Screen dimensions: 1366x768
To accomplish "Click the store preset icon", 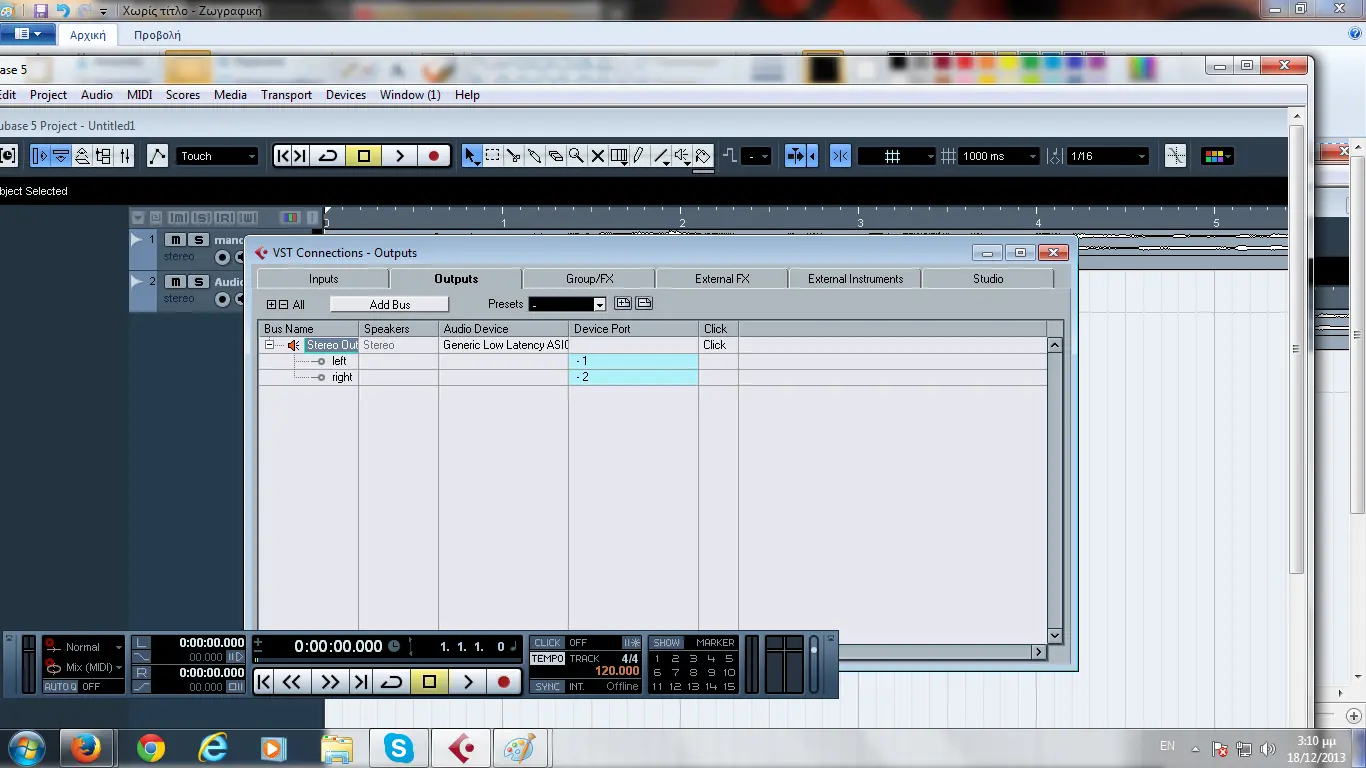I will pos(623,303).
